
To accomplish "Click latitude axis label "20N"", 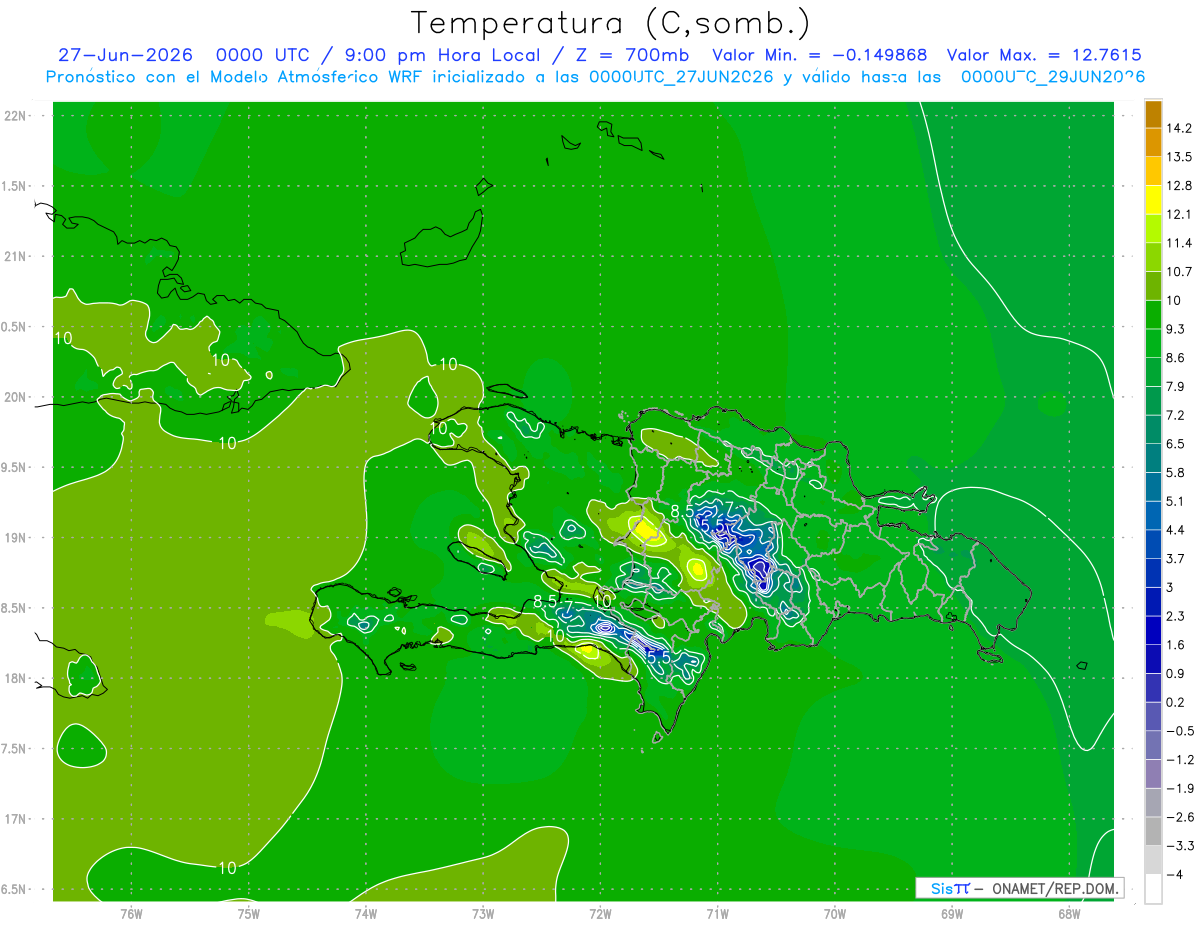I will [x=17, y=397].
